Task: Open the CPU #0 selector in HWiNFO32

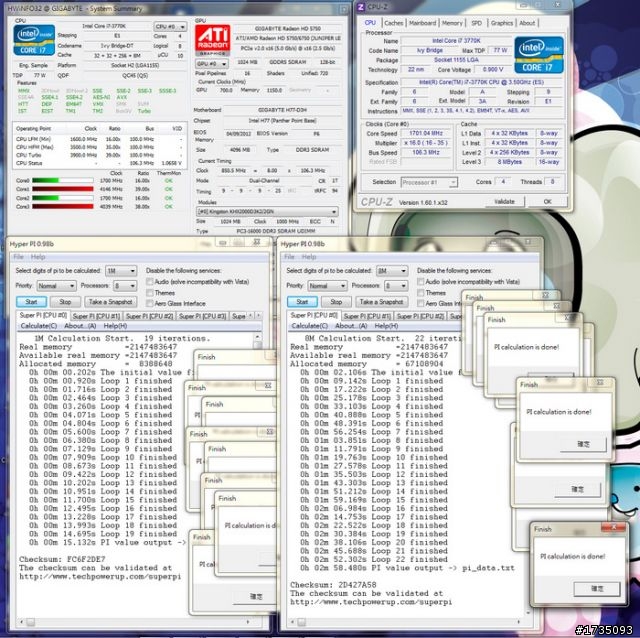Action: 170,27
